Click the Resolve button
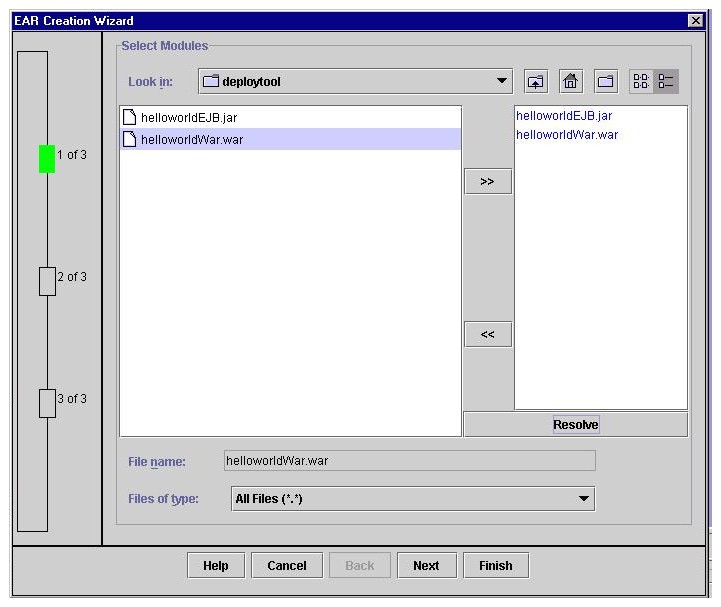The image size is (721, 607). point(576,424)
